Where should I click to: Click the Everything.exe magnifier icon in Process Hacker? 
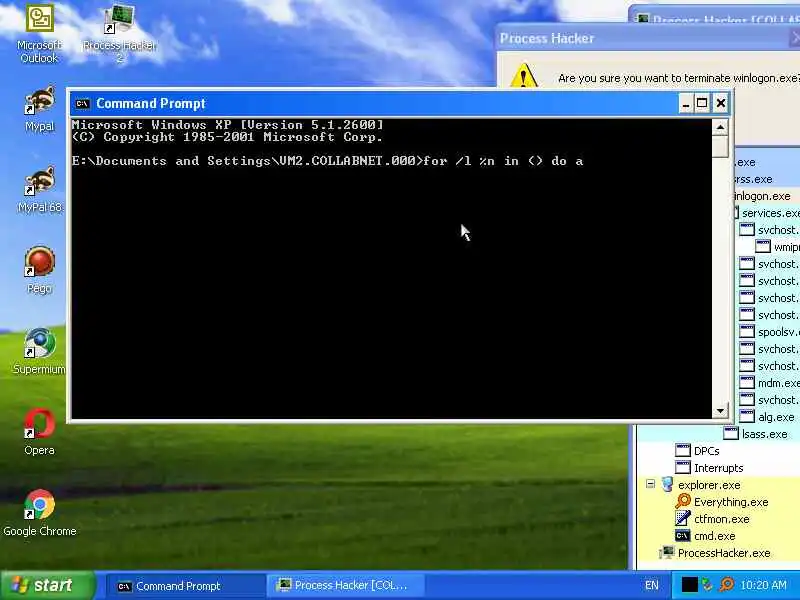683,502
